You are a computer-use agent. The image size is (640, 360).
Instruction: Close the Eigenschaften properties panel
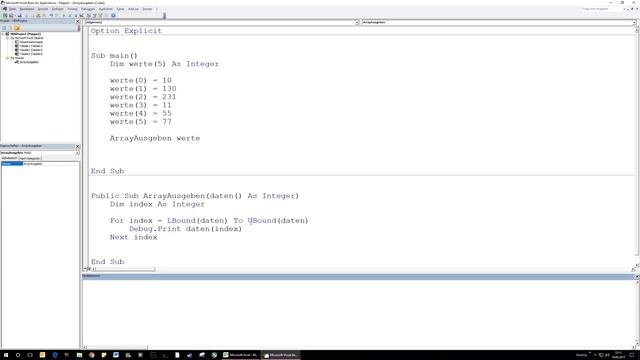[x=78, y=146]
